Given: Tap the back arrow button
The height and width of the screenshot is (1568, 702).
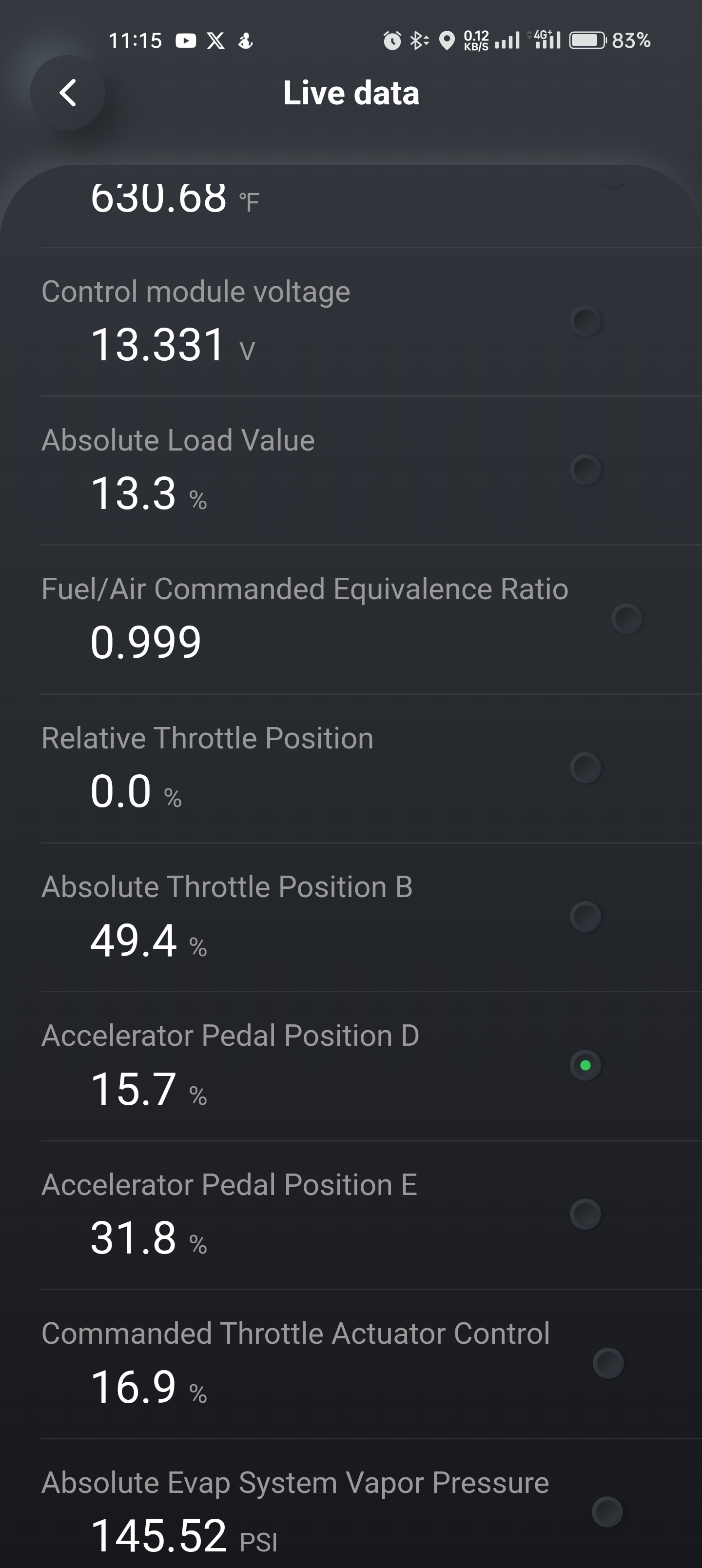Looking at the screenshot, I should pos(68,93).
